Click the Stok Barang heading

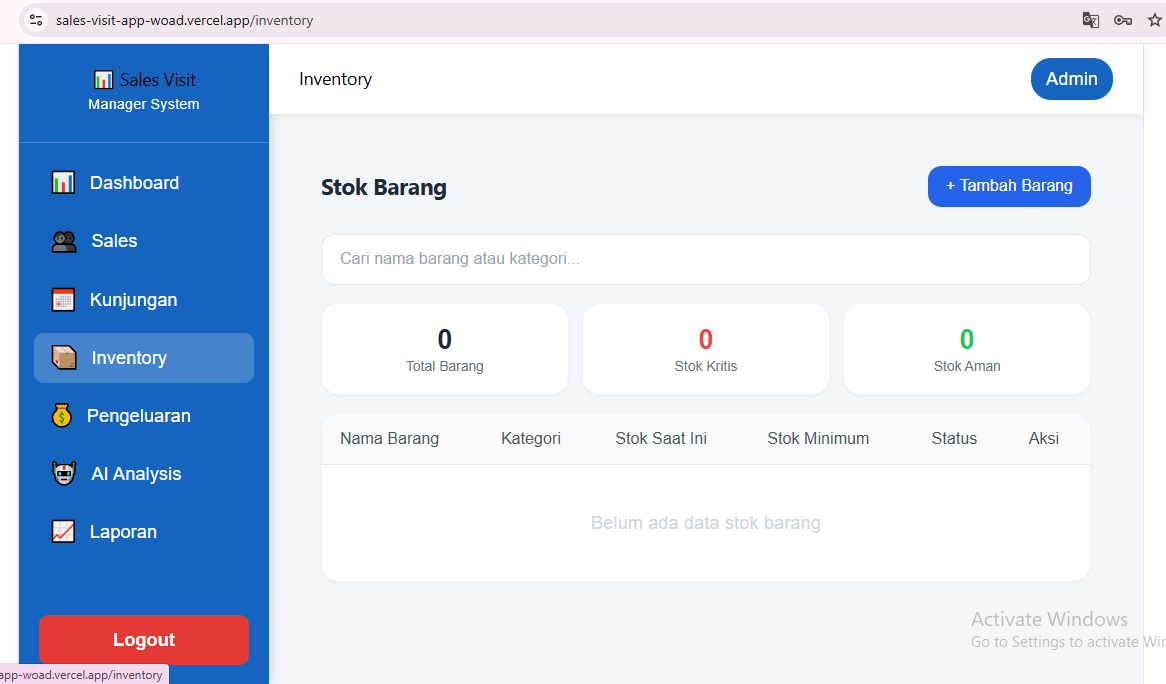384,187
